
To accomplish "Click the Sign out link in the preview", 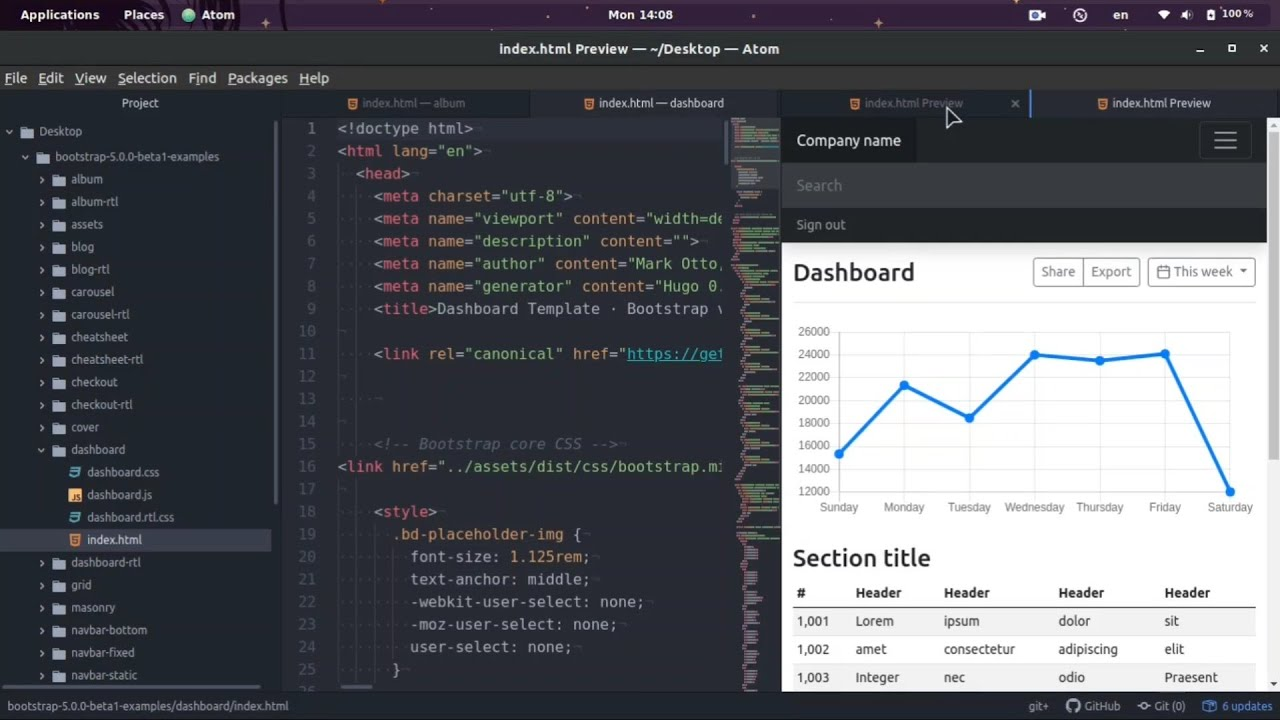I will [820, 224].
